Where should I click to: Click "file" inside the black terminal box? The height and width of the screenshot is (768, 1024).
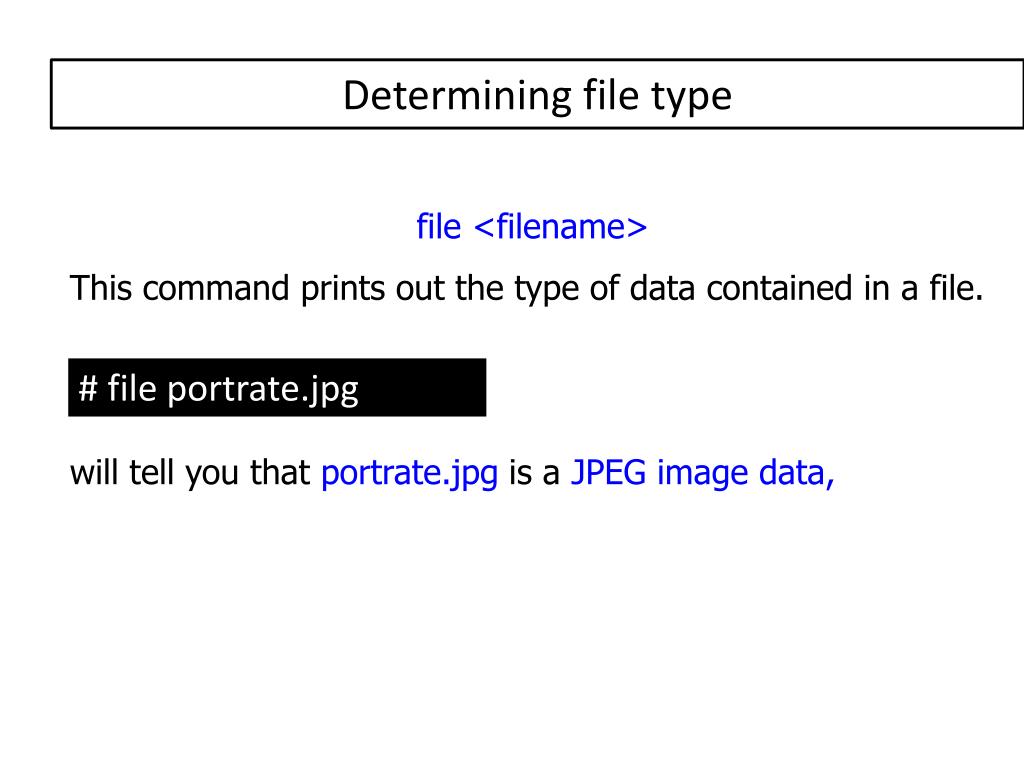coord(132,388)
